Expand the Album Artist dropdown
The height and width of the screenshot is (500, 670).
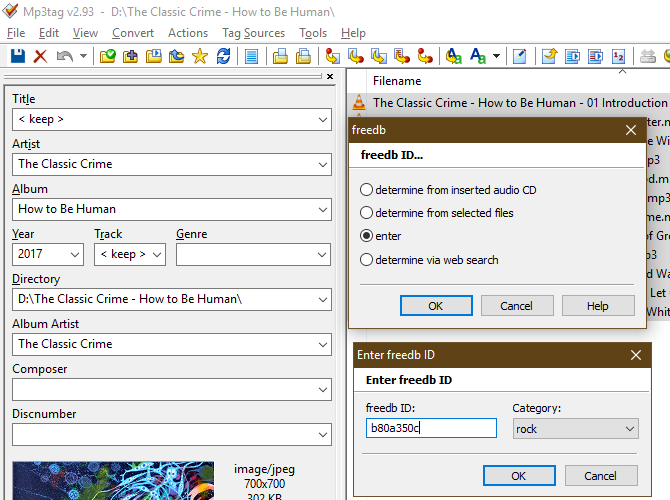coord(323,344)
